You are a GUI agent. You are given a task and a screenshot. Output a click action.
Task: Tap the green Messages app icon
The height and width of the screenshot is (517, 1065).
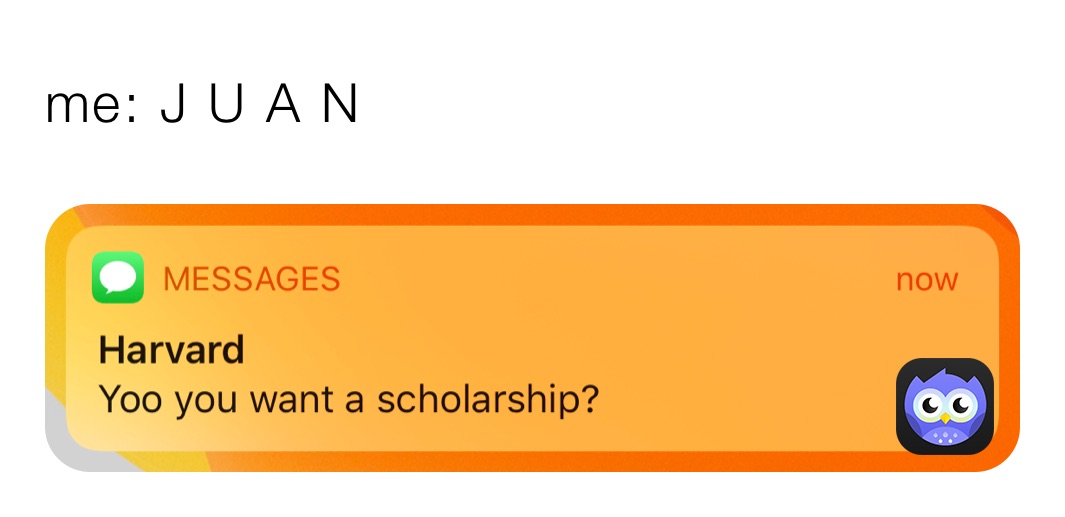click(x=118, y=277)
